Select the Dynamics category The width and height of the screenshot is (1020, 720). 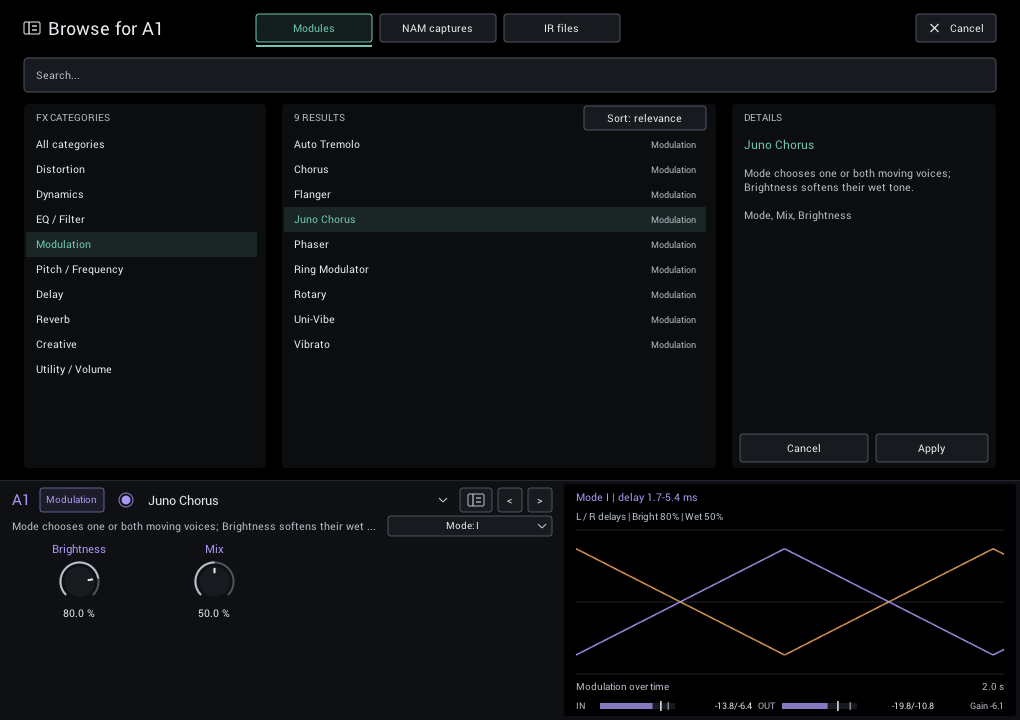click(x=141, y=194)
